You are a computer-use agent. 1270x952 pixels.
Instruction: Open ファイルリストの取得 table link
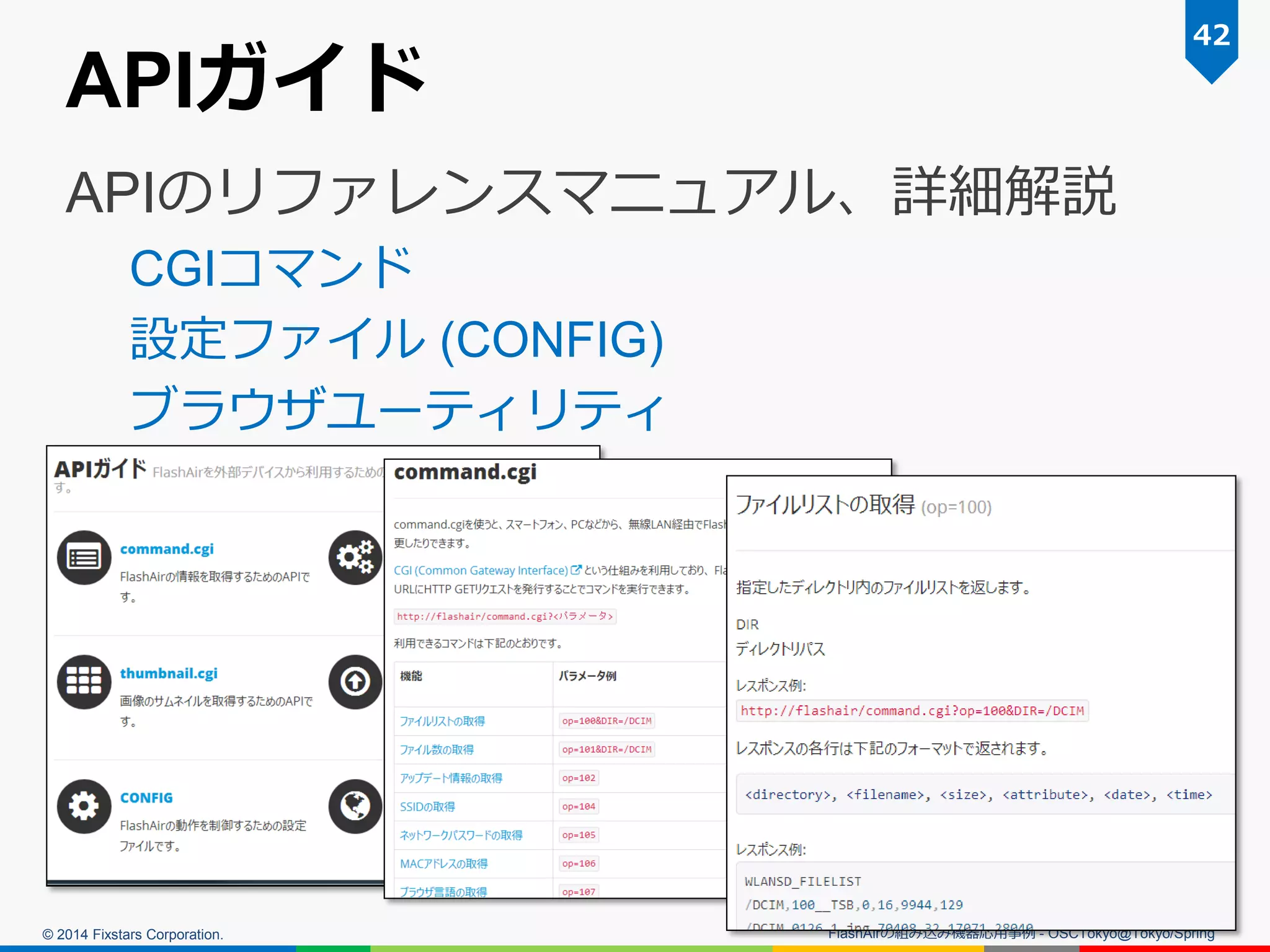tap(442, 721)
